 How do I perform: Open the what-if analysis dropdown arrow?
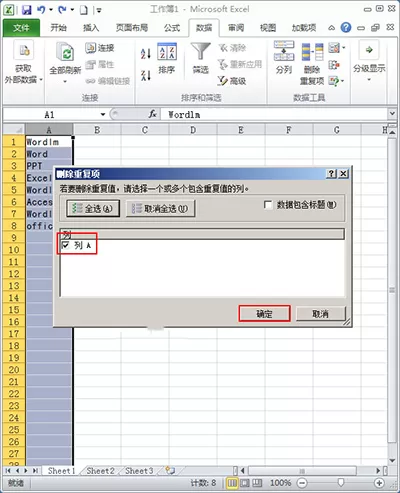342,81
